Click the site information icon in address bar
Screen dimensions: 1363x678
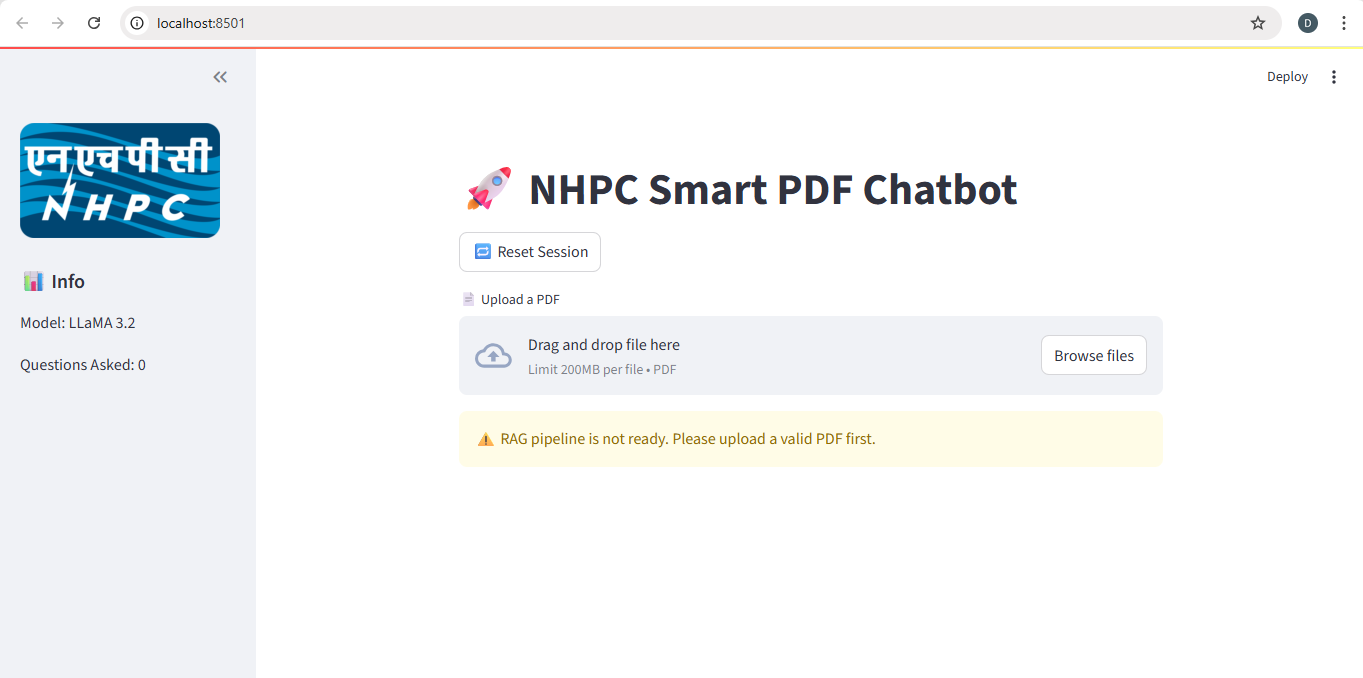coord(138,23)
